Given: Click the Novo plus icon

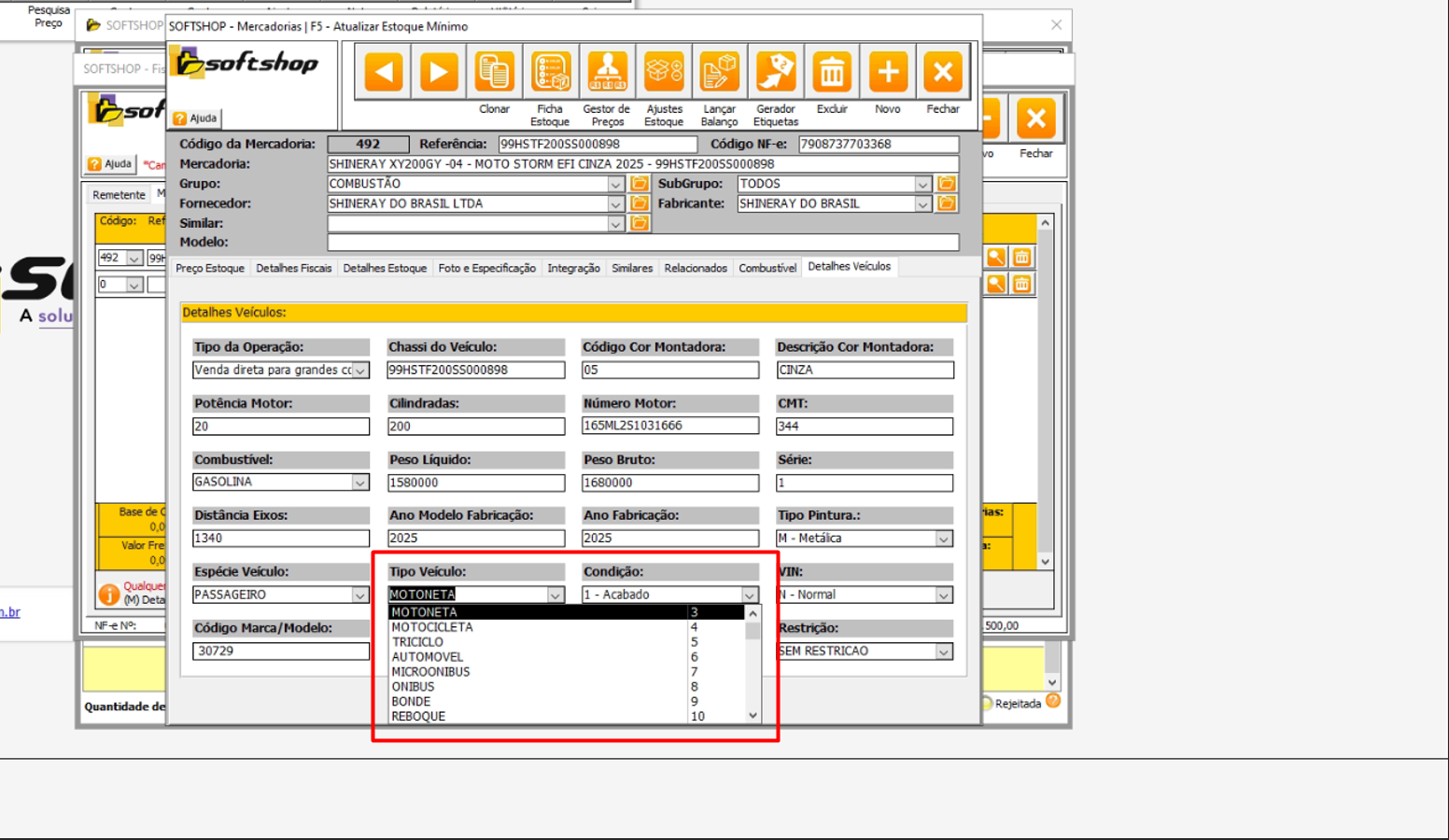Looking at the screenshot, I should (888, 72).
